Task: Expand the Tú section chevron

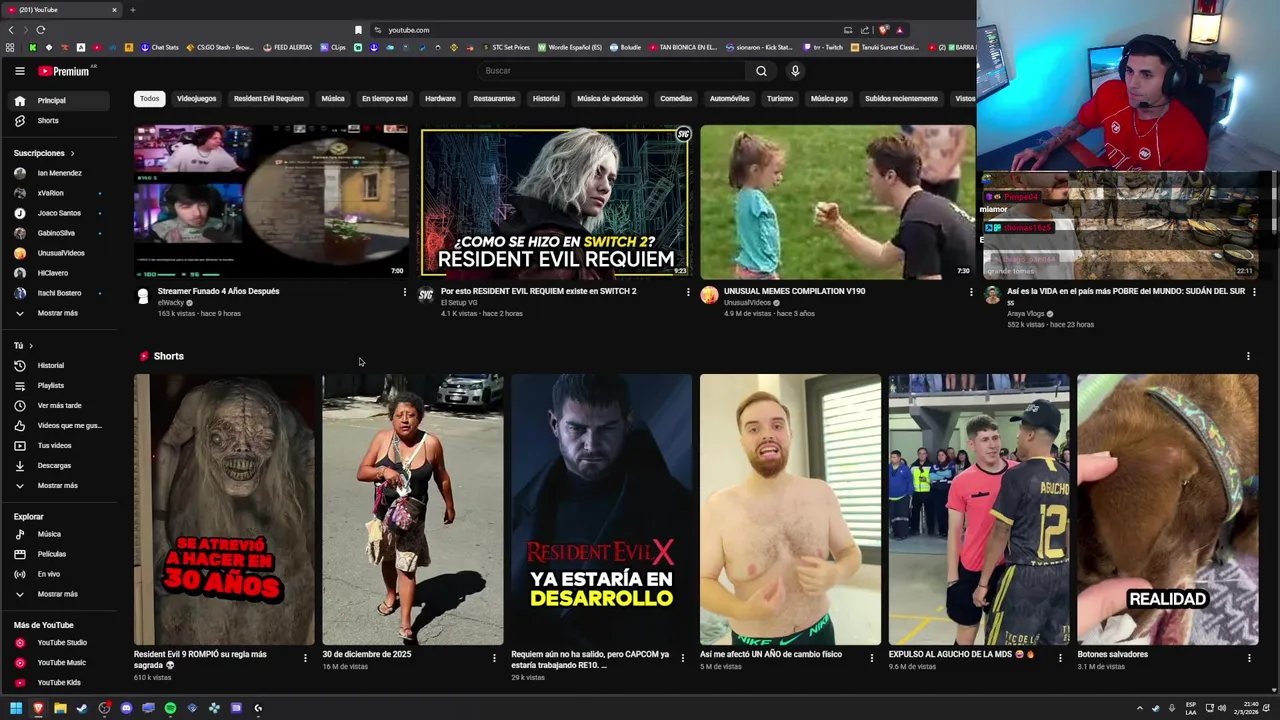Action: point(31,346)
